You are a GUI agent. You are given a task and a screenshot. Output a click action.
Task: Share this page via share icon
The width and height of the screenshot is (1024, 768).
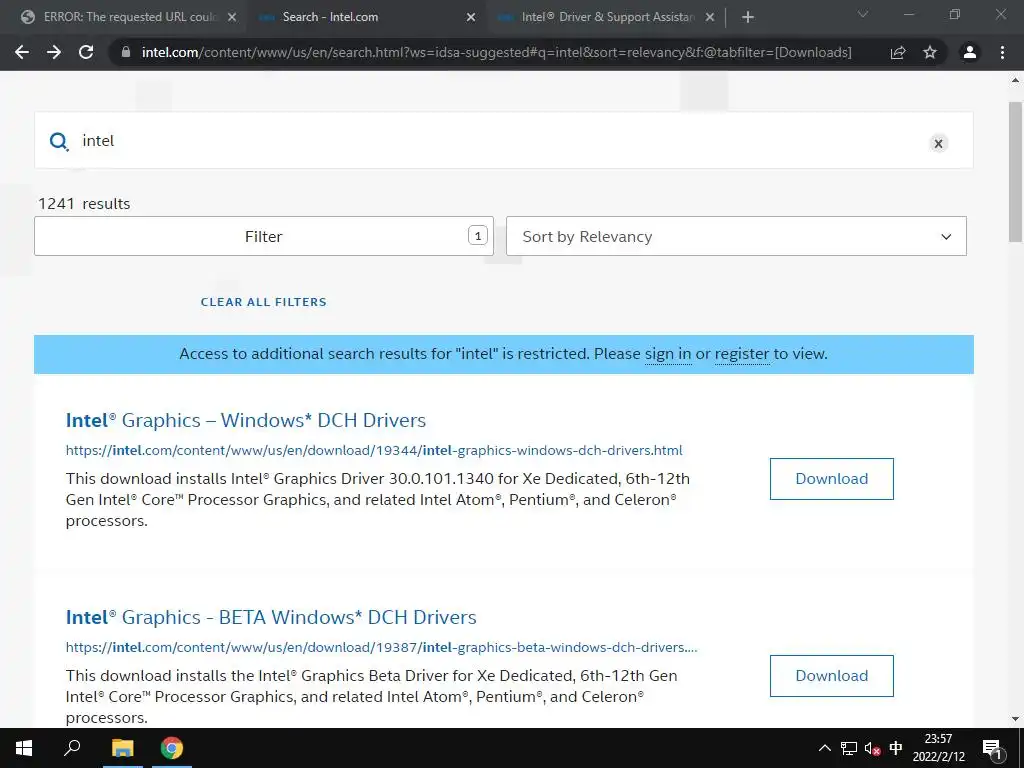(x=898, y=52)
